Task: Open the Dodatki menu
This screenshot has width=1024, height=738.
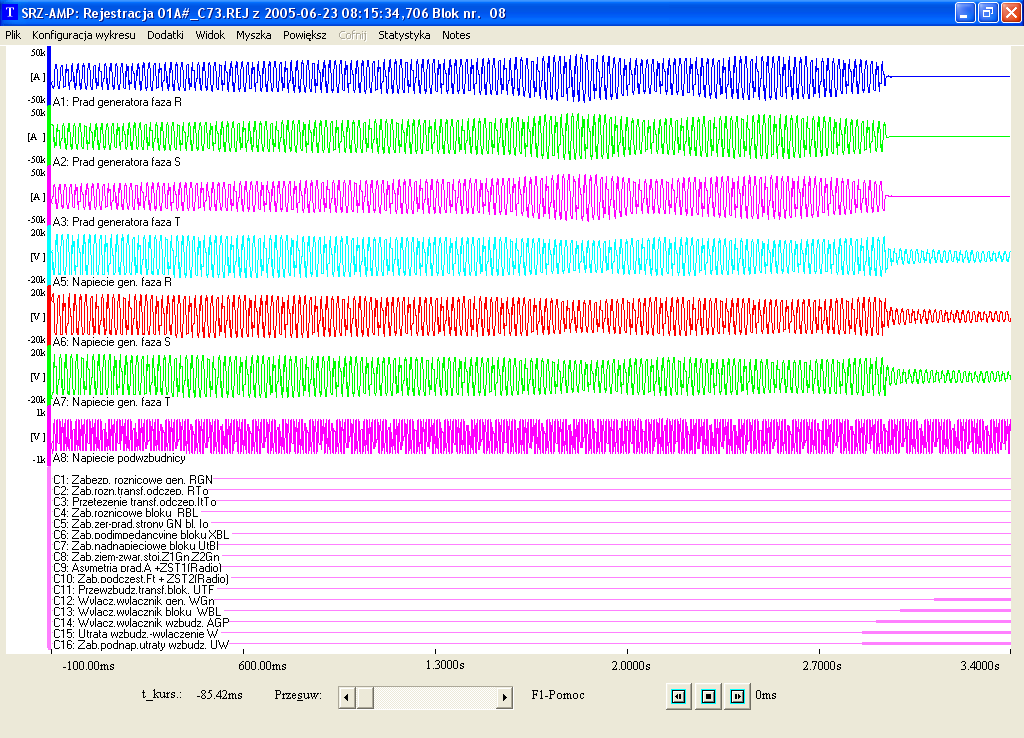Action: tap(165, 34)
